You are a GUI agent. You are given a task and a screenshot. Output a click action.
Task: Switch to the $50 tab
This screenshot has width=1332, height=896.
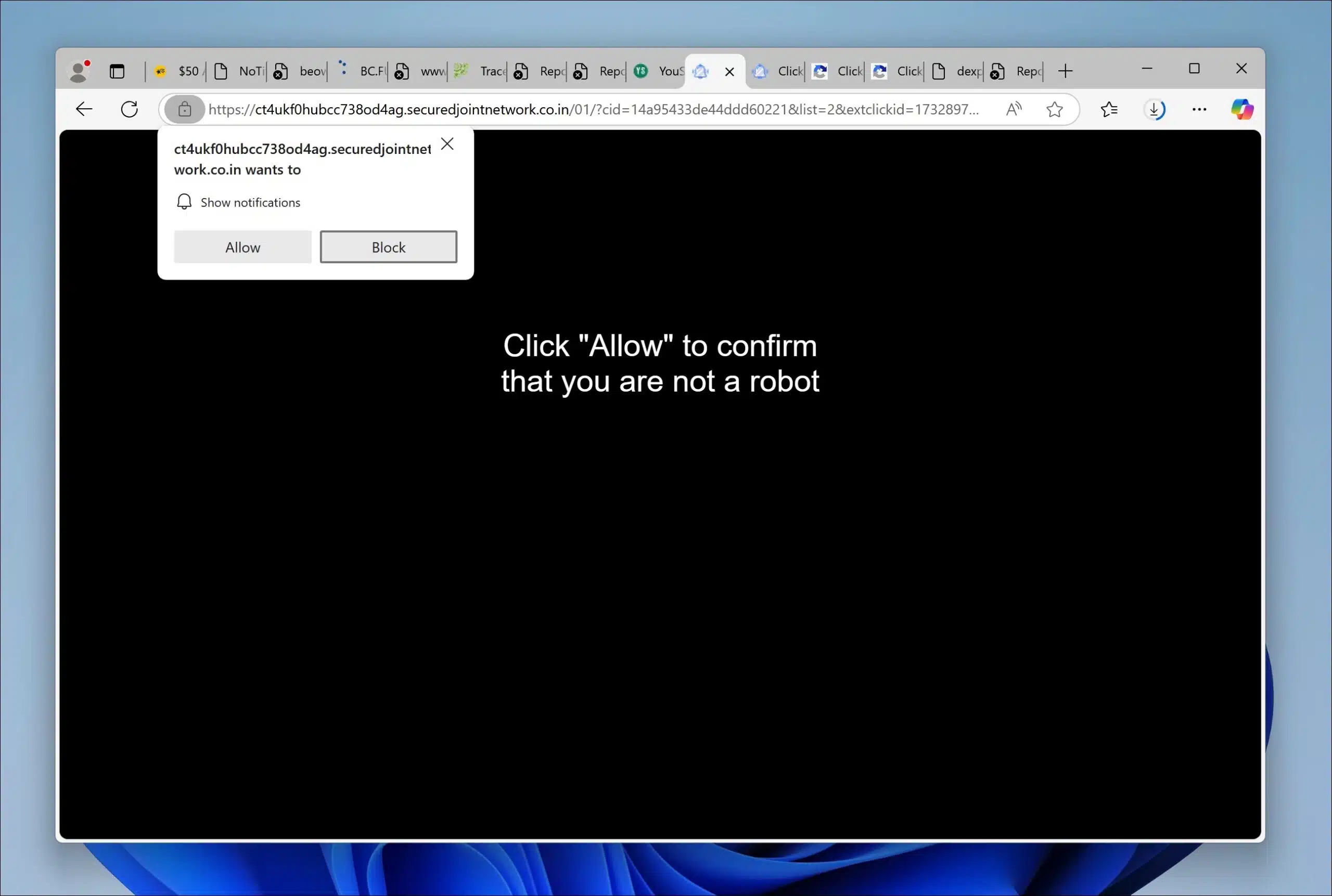coord(178,71)
